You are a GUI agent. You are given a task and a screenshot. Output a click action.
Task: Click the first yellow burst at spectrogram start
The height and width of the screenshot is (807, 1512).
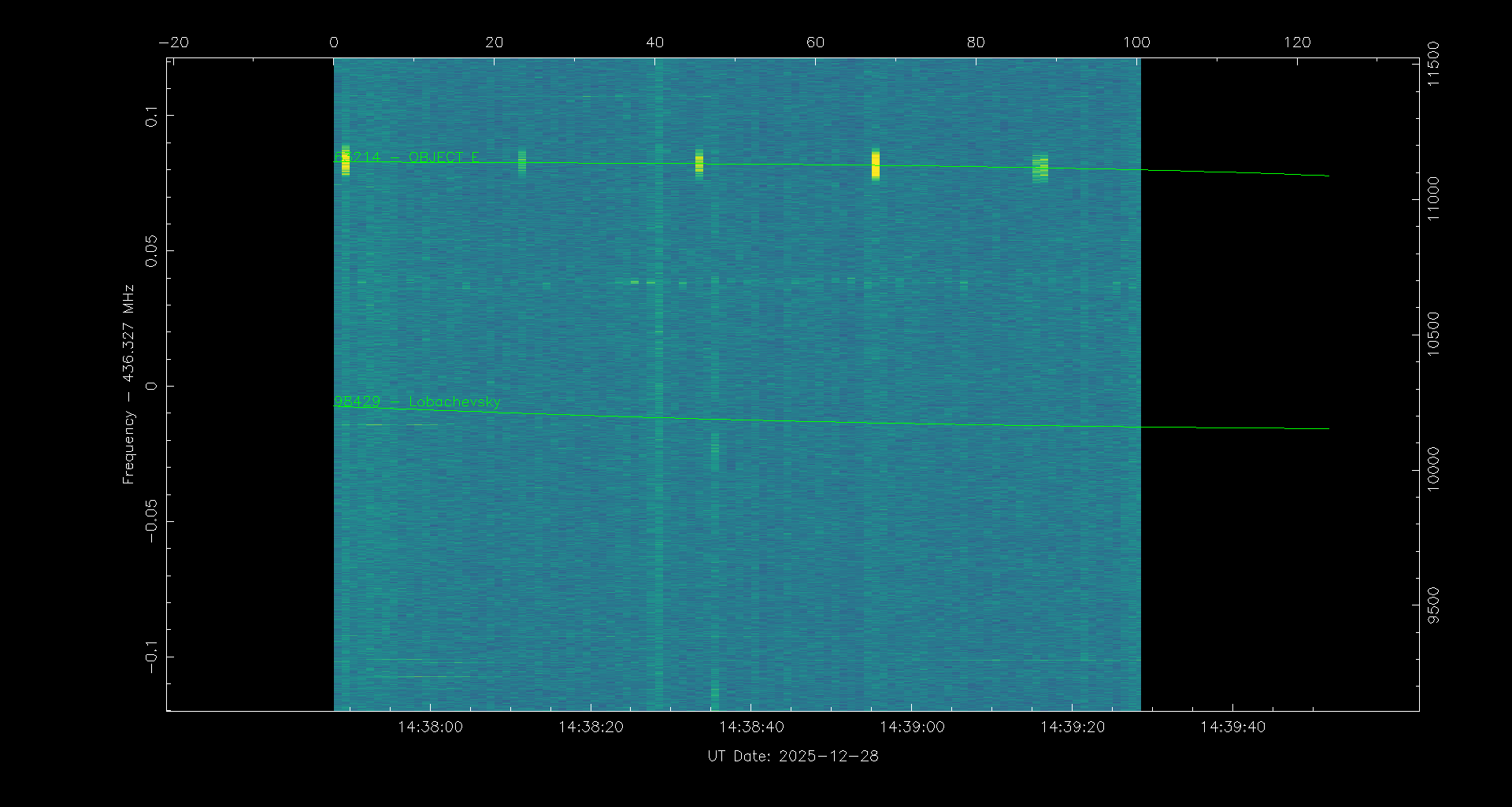pos(345,160)
